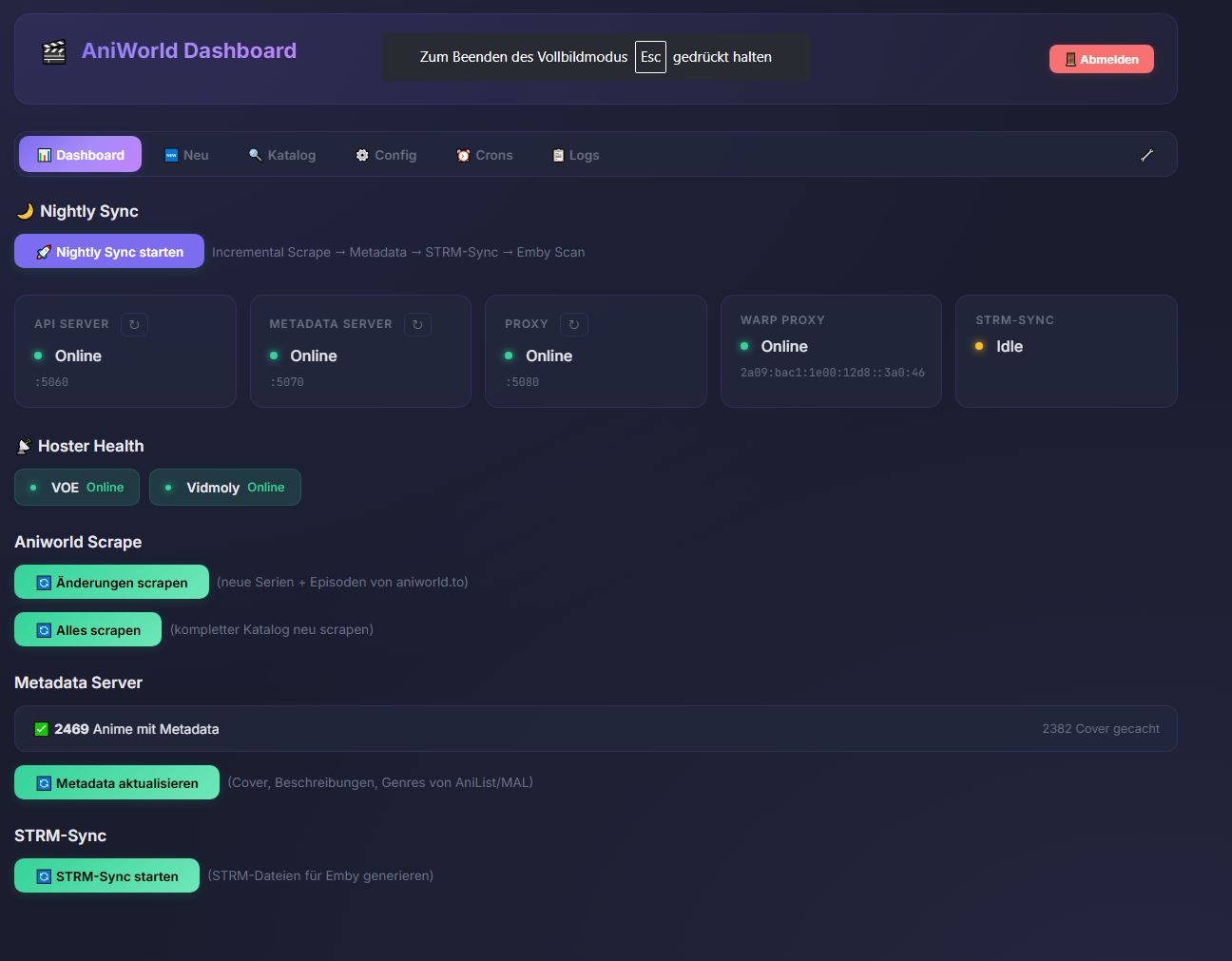This screenshot has height=961, width=1232.
Task: Click Änderungen scrapen button
Action: [111, 582]
